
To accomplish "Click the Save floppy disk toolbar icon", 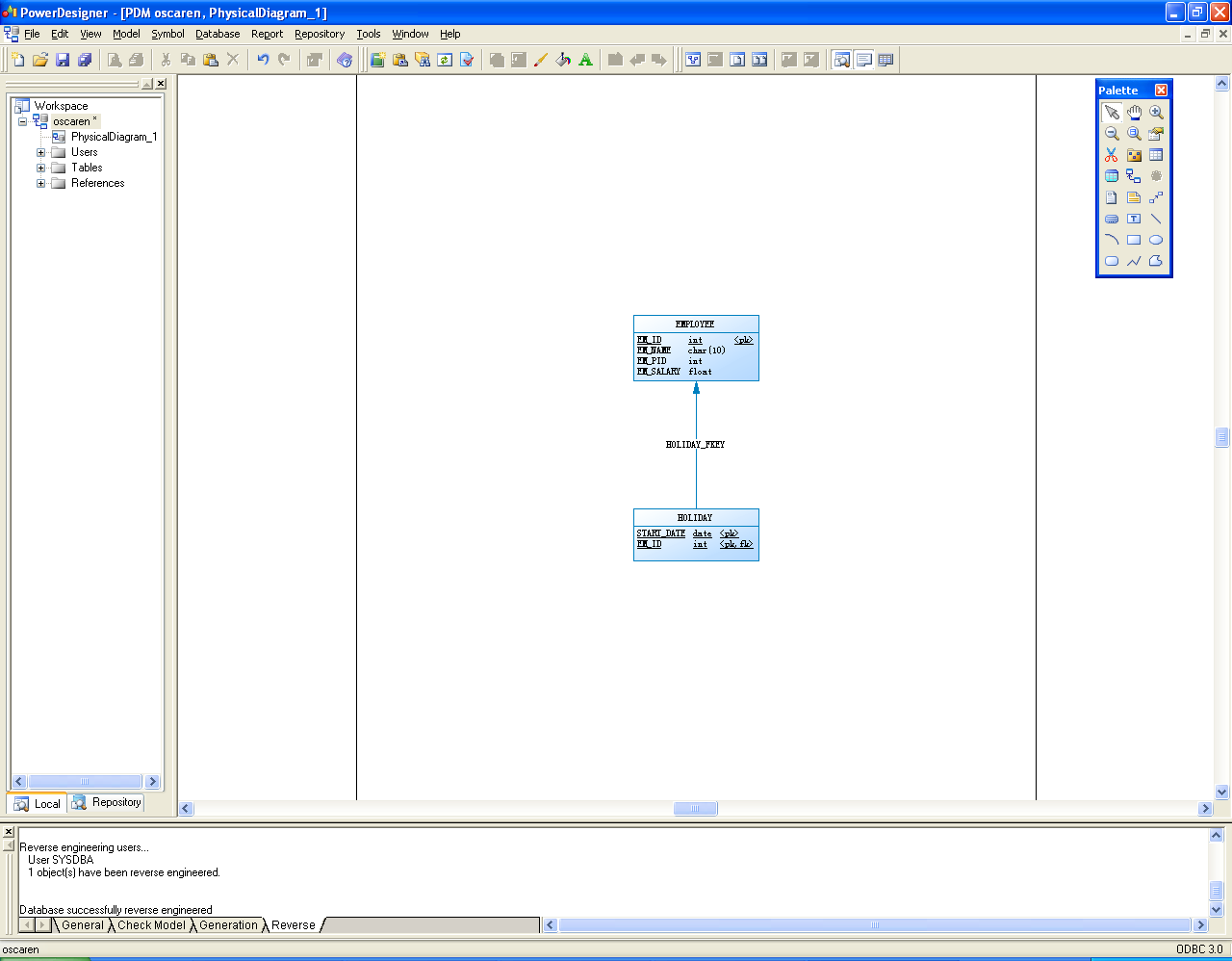I will [x=63, y=60].
